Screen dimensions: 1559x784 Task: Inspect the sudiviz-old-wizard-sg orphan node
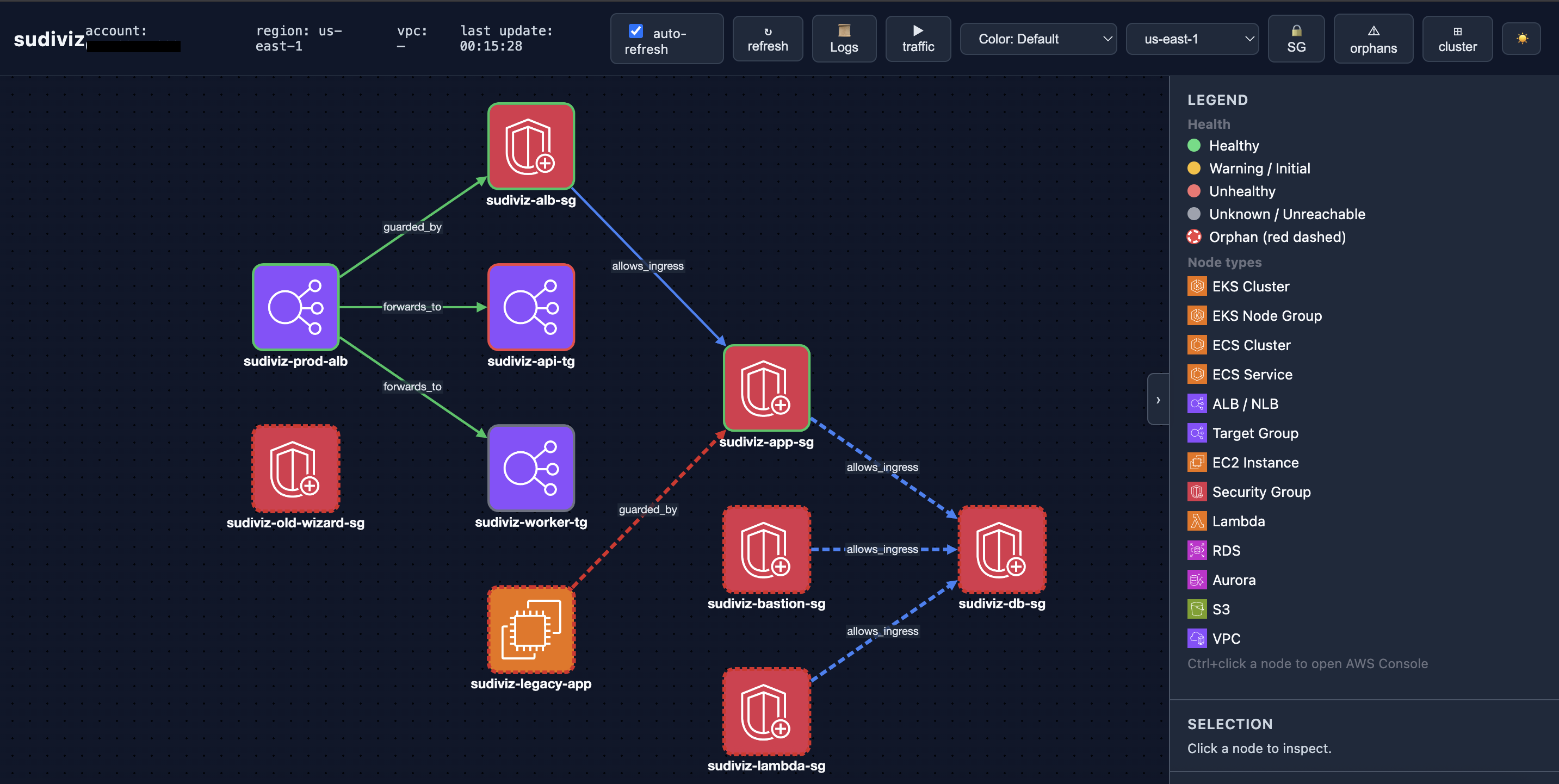[295, 468]
